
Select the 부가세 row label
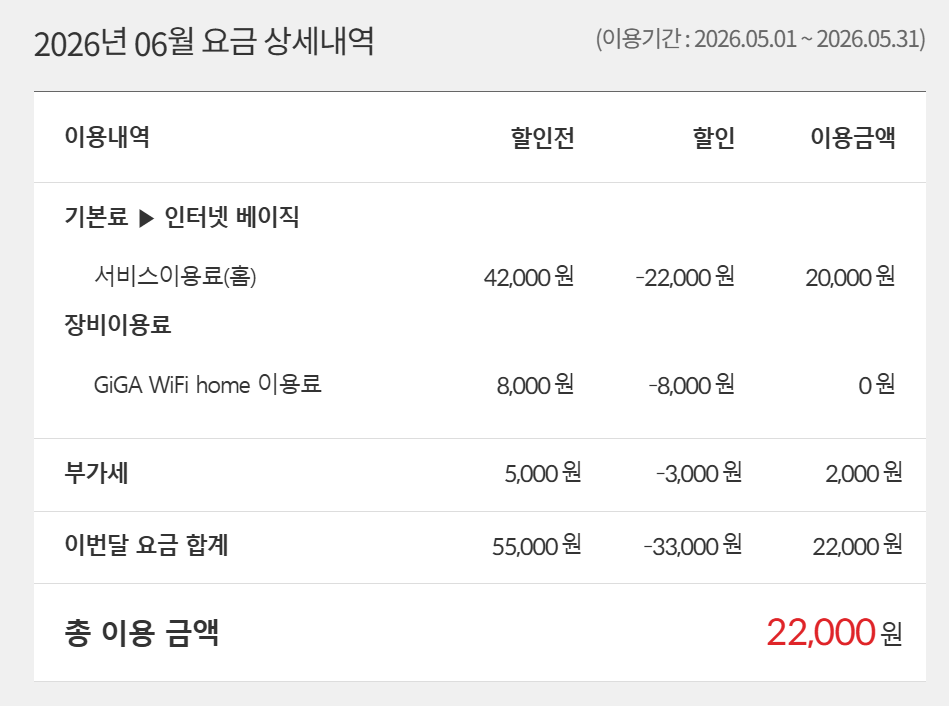point(96,472)
